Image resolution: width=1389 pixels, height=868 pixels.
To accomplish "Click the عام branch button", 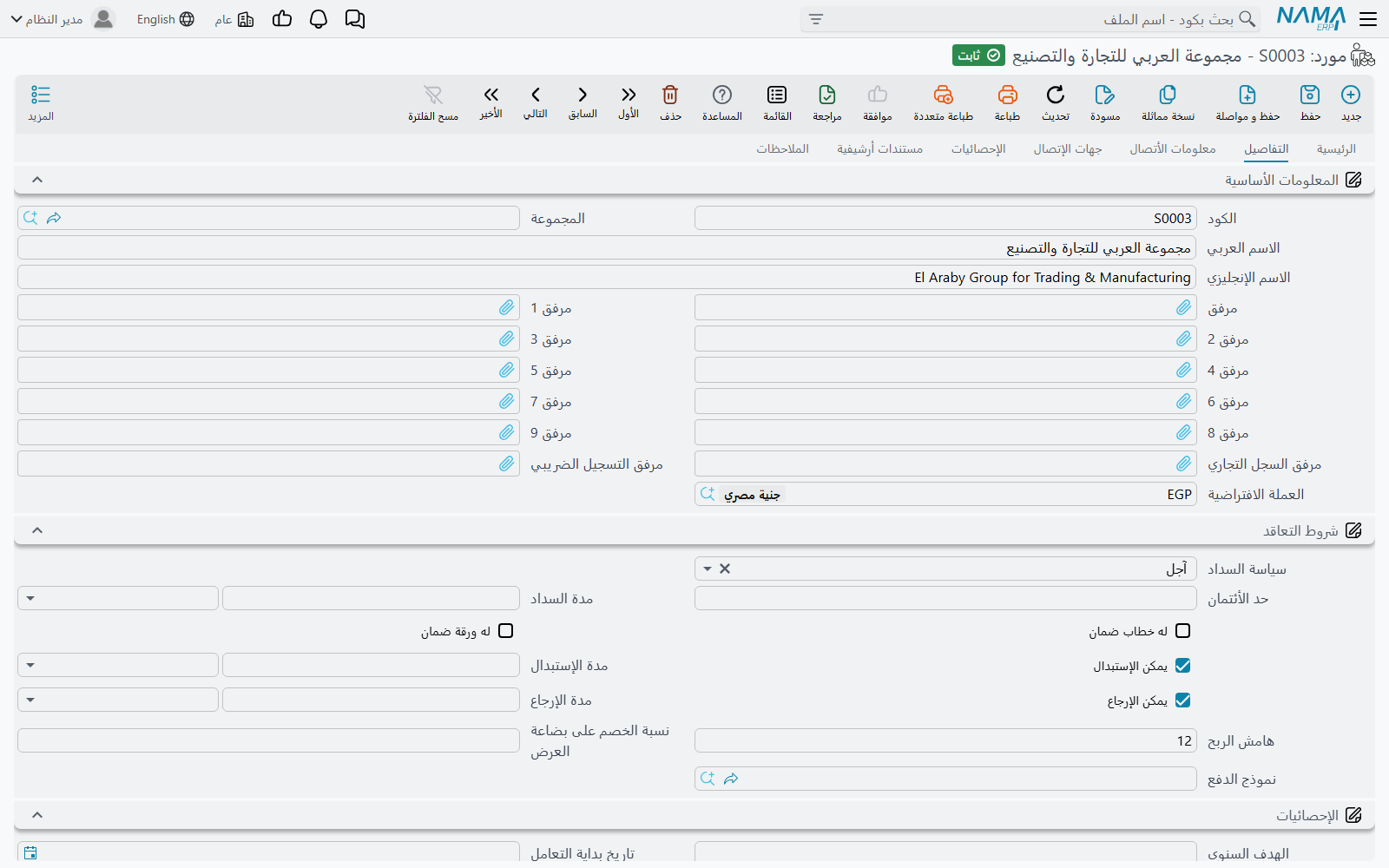I will click(234, 19).
